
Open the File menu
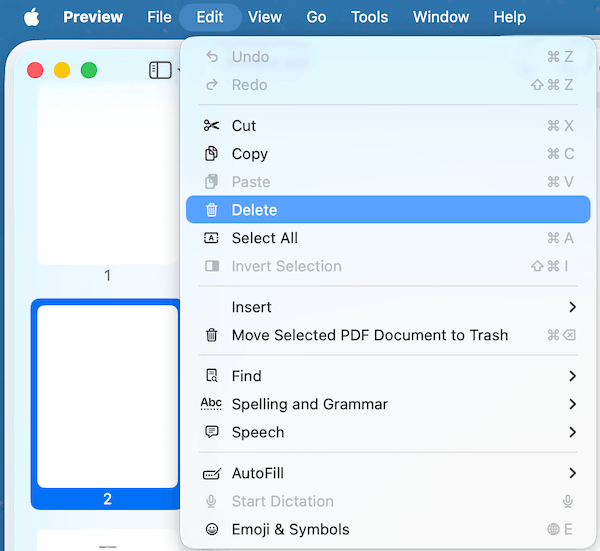[x=159, y=17]
